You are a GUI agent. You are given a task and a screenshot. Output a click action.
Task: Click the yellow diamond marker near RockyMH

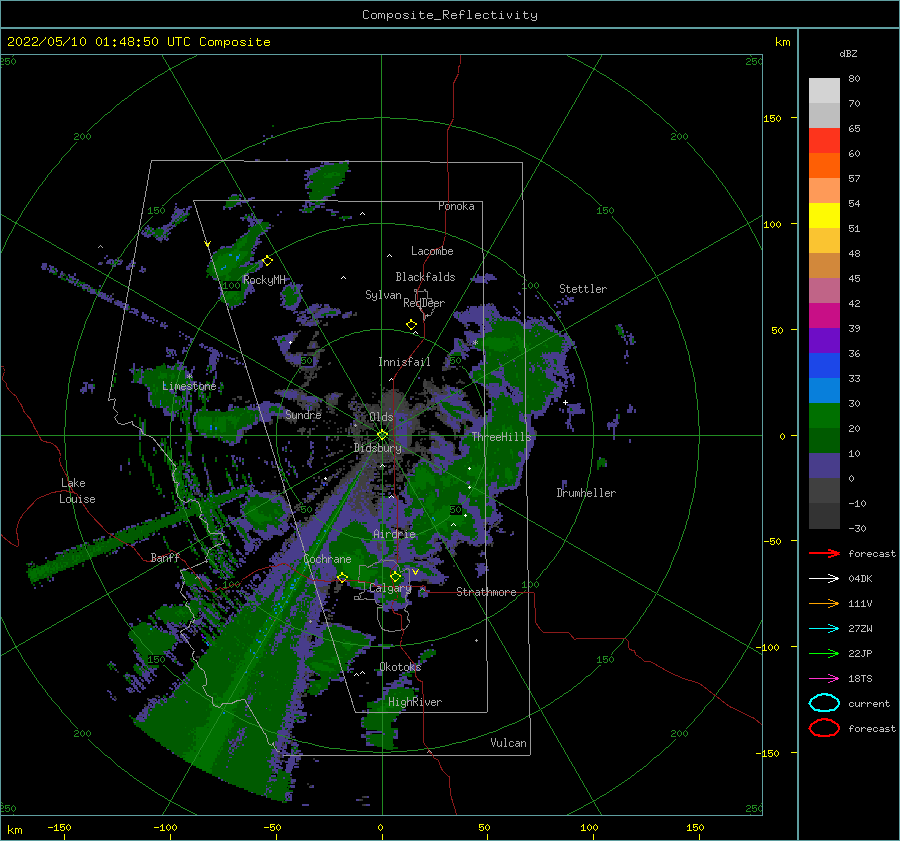(267, 261)
